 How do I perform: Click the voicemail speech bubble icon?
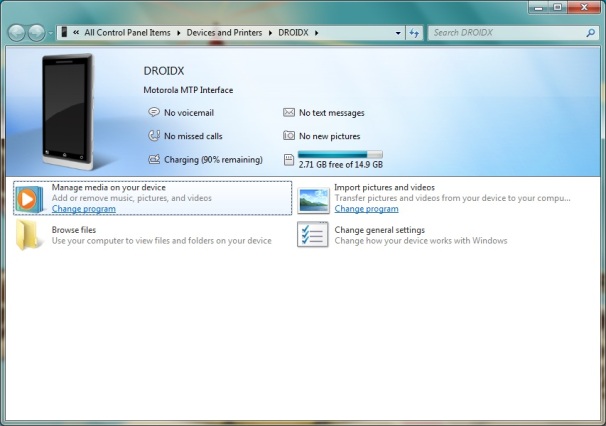(154, 112)
